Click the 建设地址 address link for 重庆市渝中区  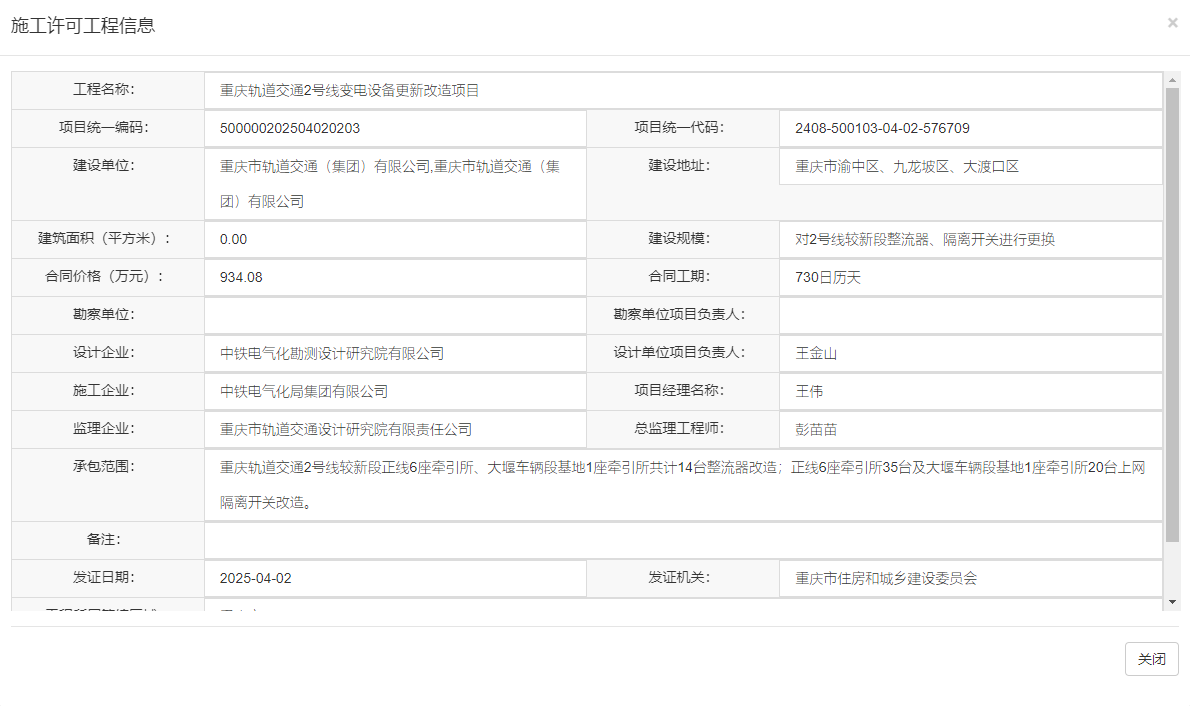[x=878, y=166]
